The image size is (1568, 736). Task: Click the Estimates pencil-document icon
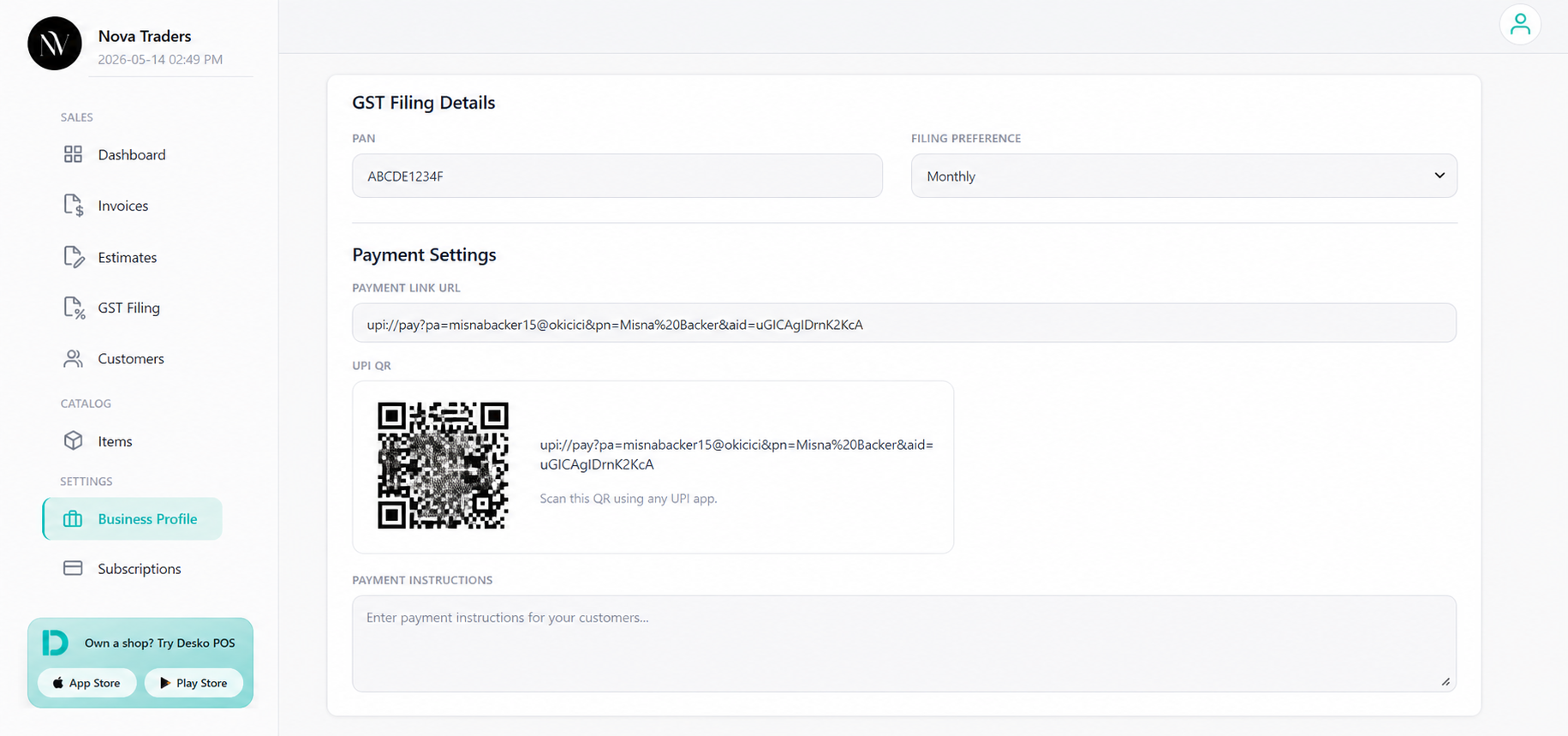[x=74, y=257]
